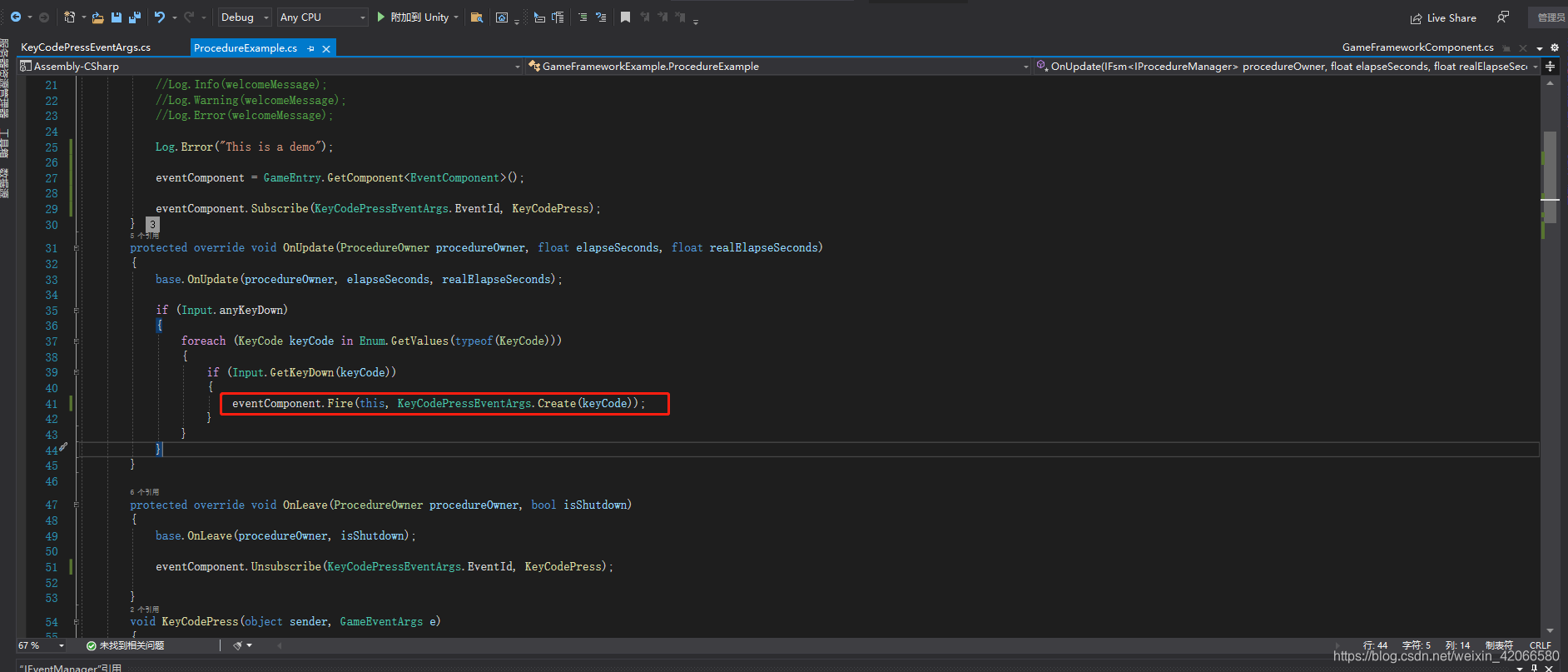Open the GameFrameworkExample.ProcedureExample class dropdown
Screen dimensions: 1568x672
tap(778, 66)
